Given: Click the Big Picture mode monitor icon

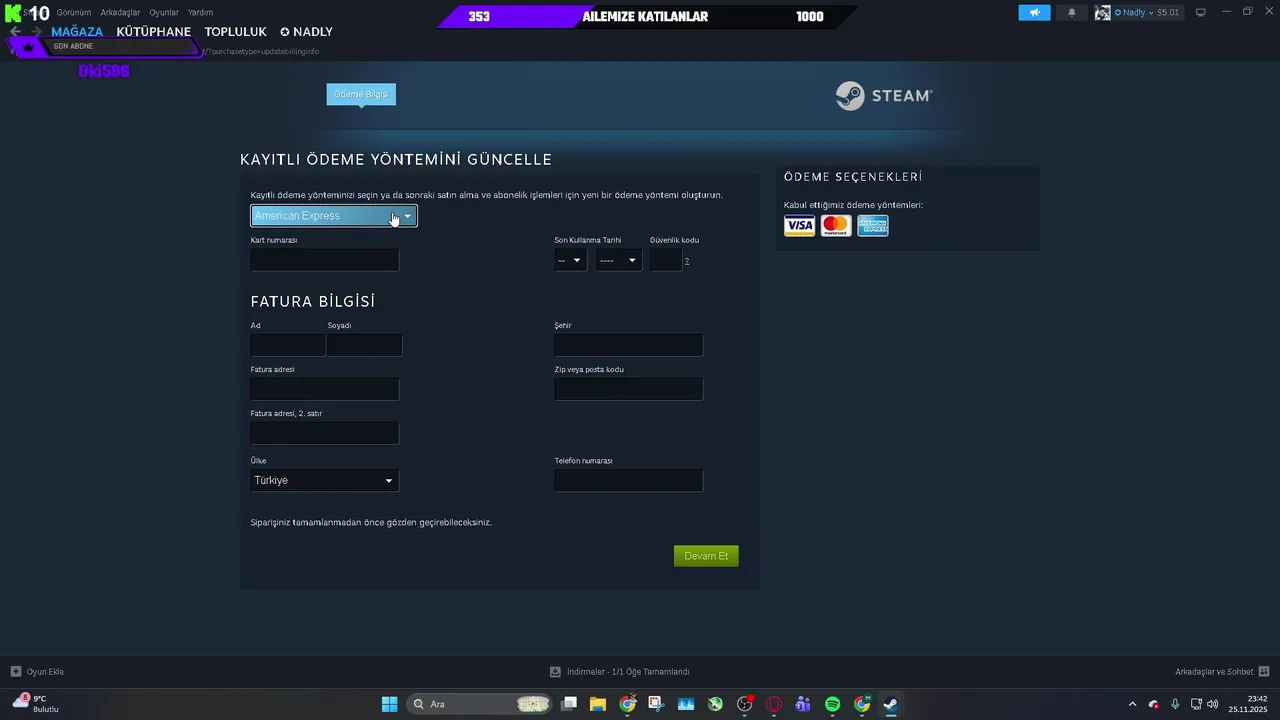Looking at the screenshot, I should (x=1201, y=12).
